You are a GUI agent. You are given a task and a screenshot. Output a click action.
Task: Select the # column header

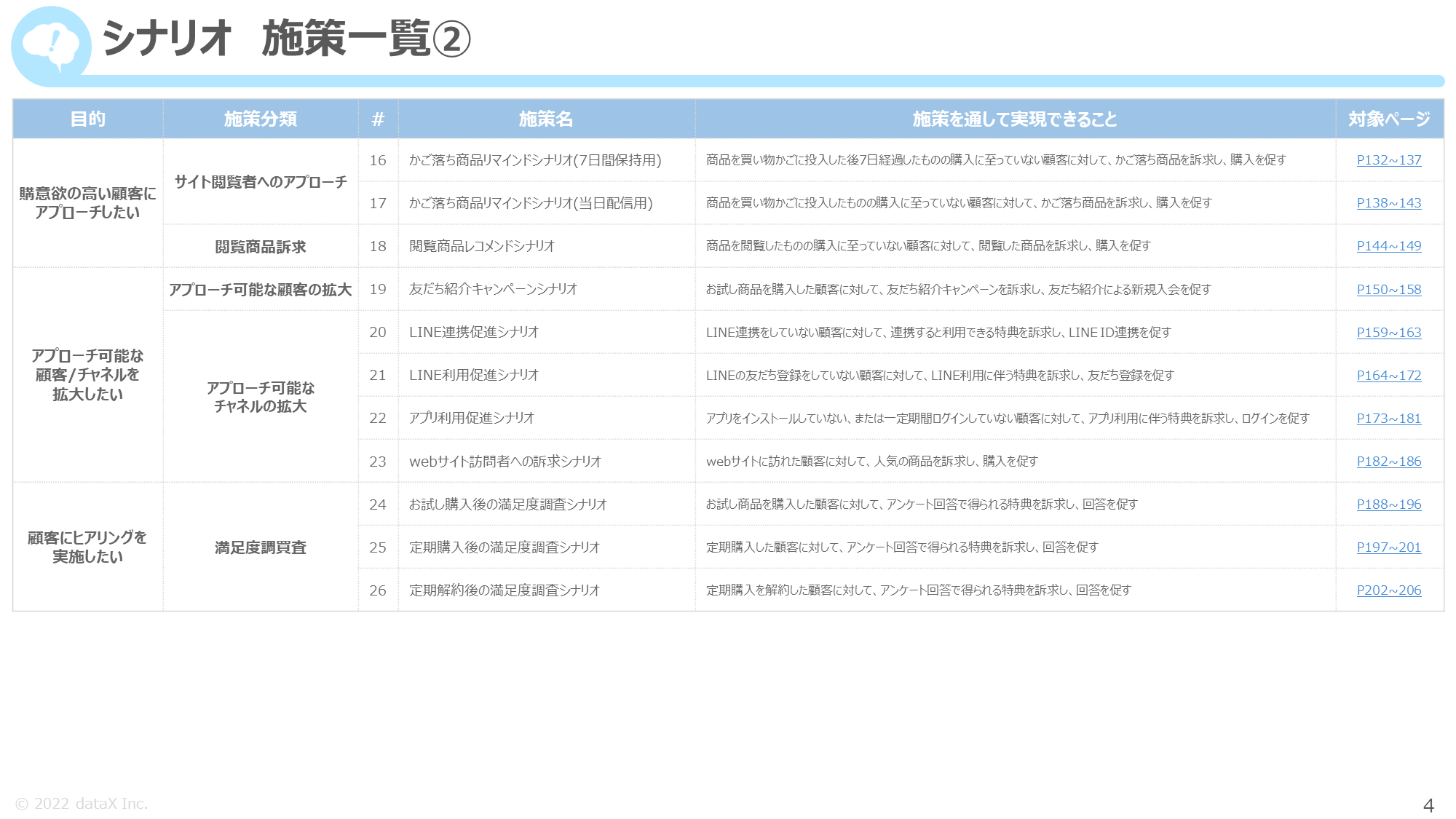click(378, 119)
